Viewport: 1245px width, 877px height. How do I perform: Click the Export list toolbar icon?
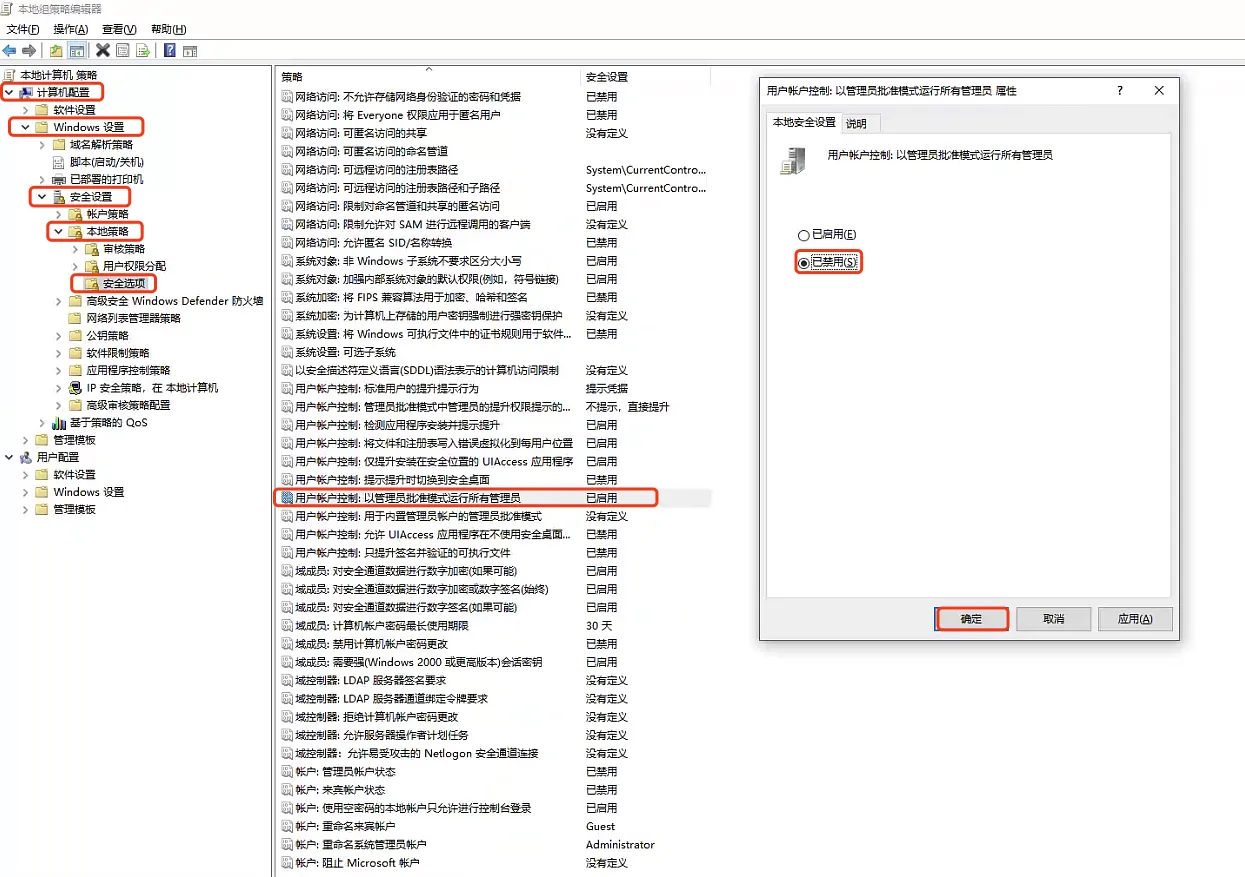click(x=143, y=50)
